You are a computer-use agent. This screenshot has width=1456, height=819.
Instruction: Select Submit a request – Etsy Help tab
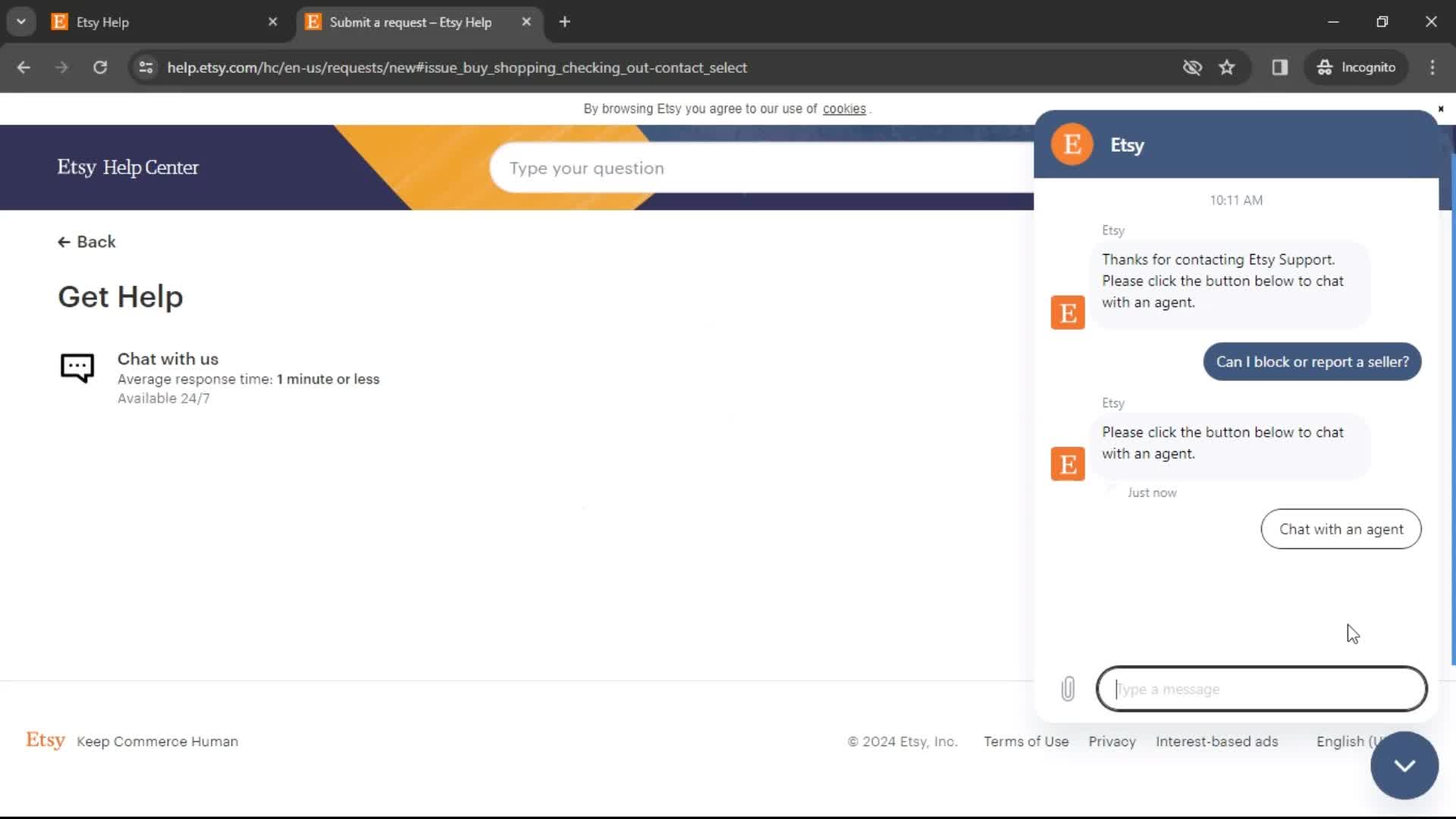(x=410, y=22)
